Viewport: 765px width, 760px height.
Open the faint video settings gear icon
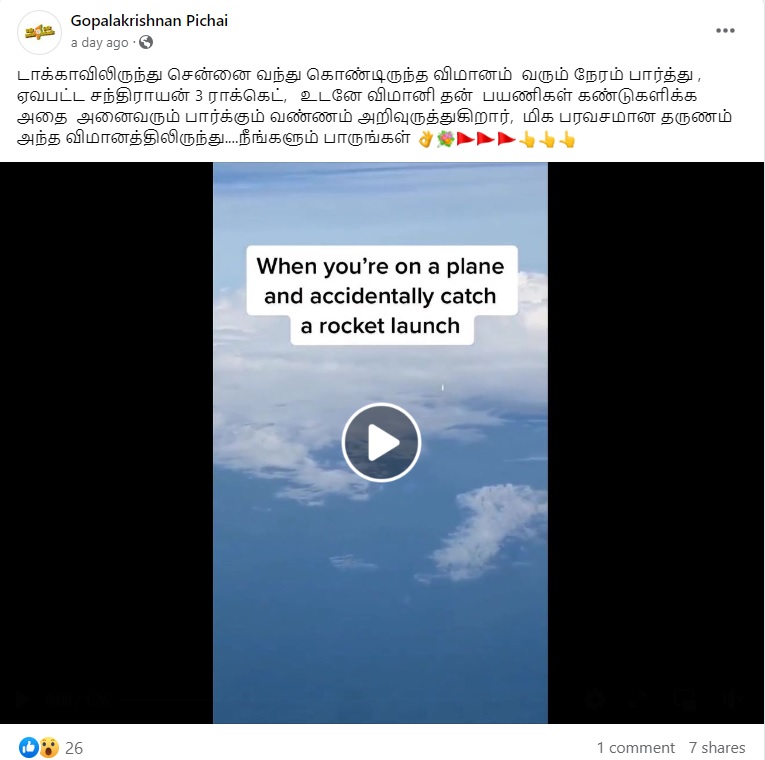pyautogui.click(x=595, y=699)
